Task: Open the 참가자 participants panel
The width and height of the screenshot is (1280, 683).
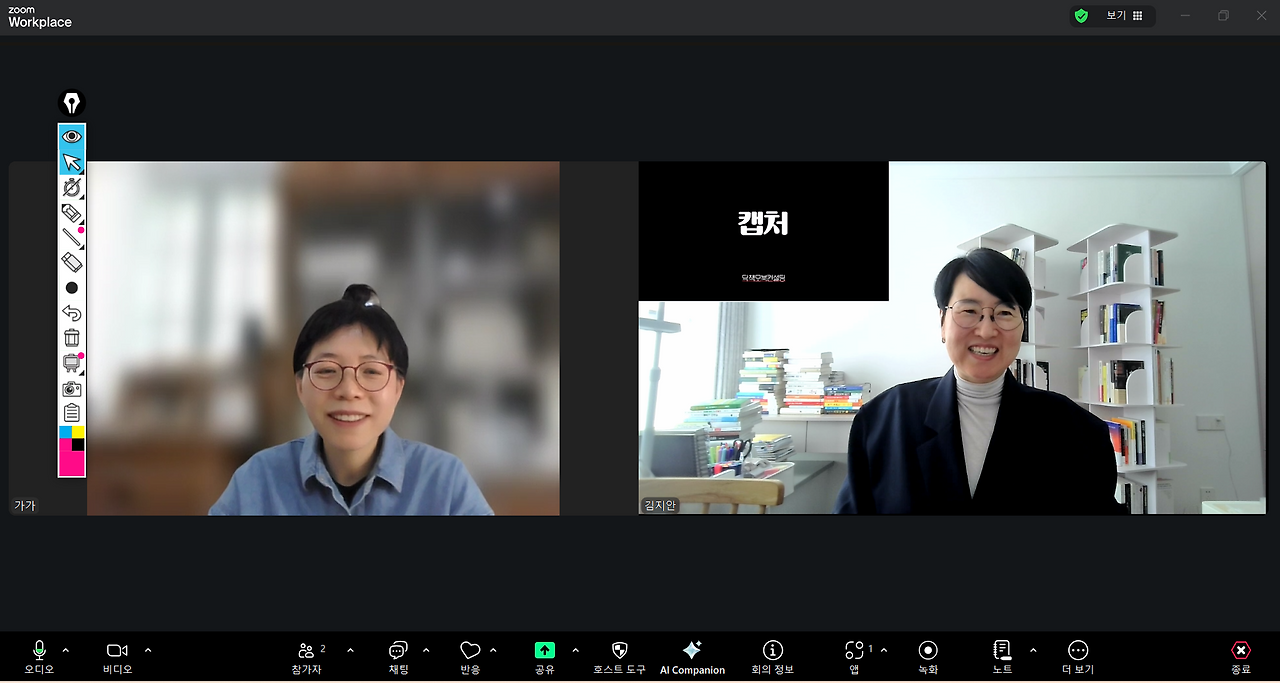Action: 307,657
